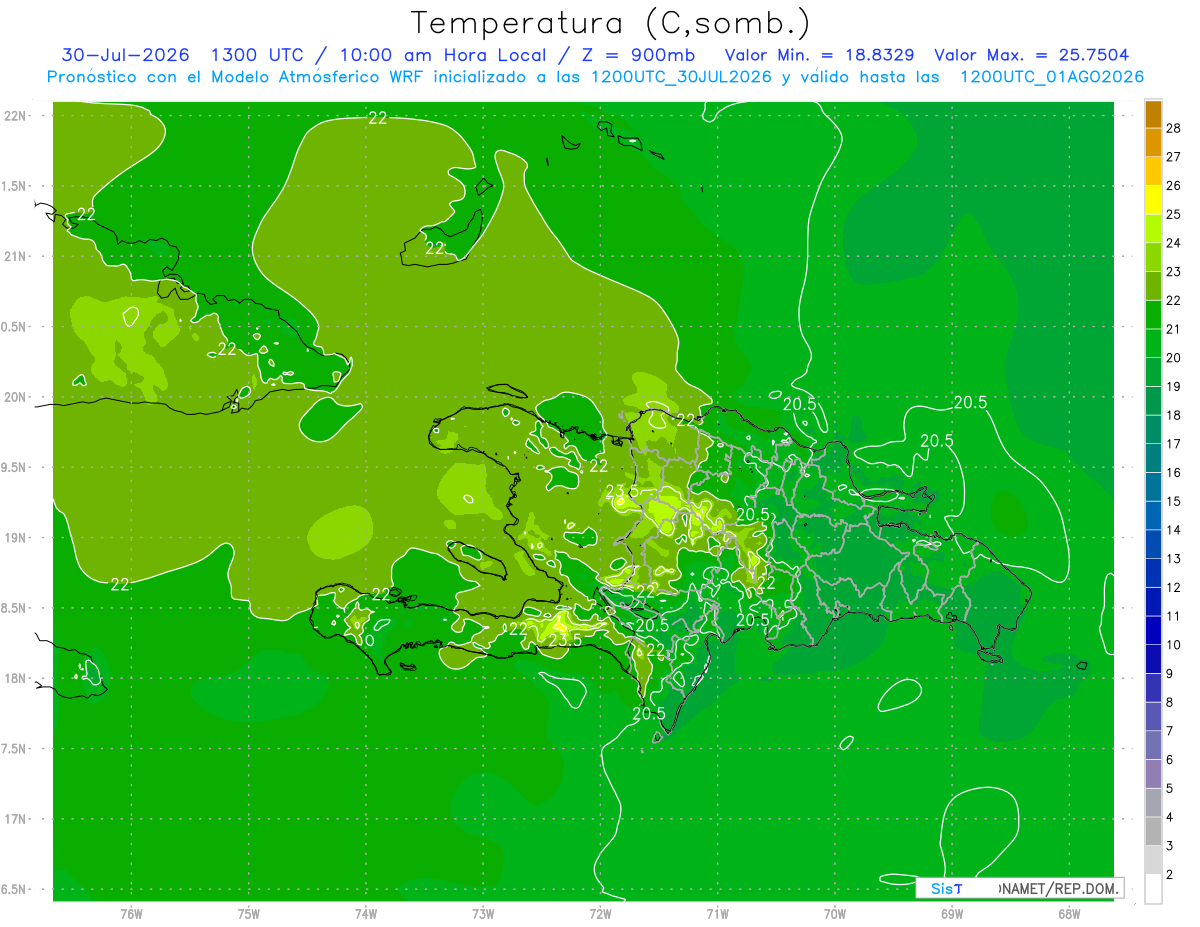This screenshot has height=927, width=1200.
Task: Click the 17N latitude axis label
Action: (x=15, y=819)
